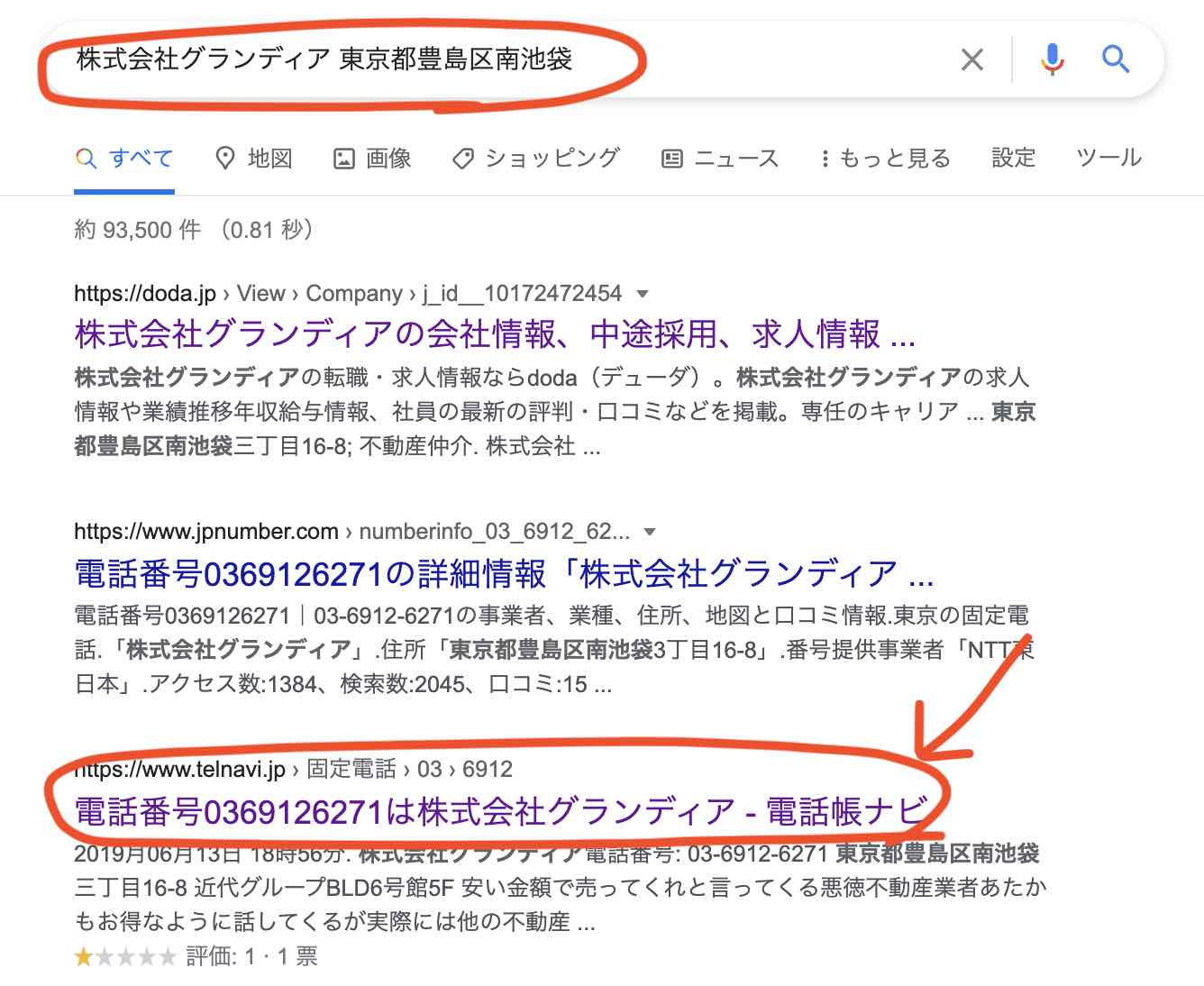Switch to the 地図 tab
The height and width of the screenshot is (986, 1204).
pyautogui.click(x=254, y=159)
